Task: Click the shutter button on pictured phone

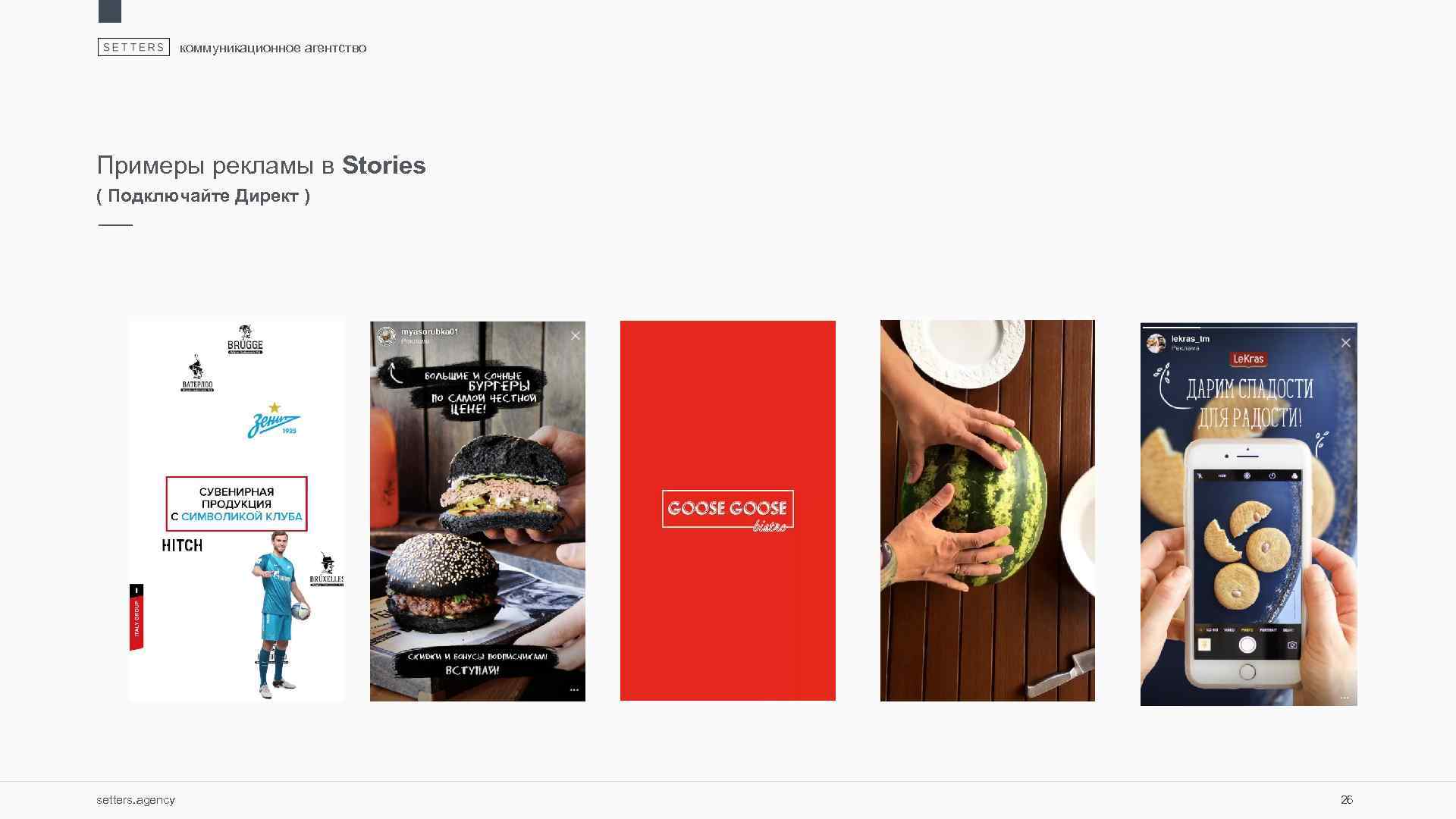Action: (x=1247, y=645)
